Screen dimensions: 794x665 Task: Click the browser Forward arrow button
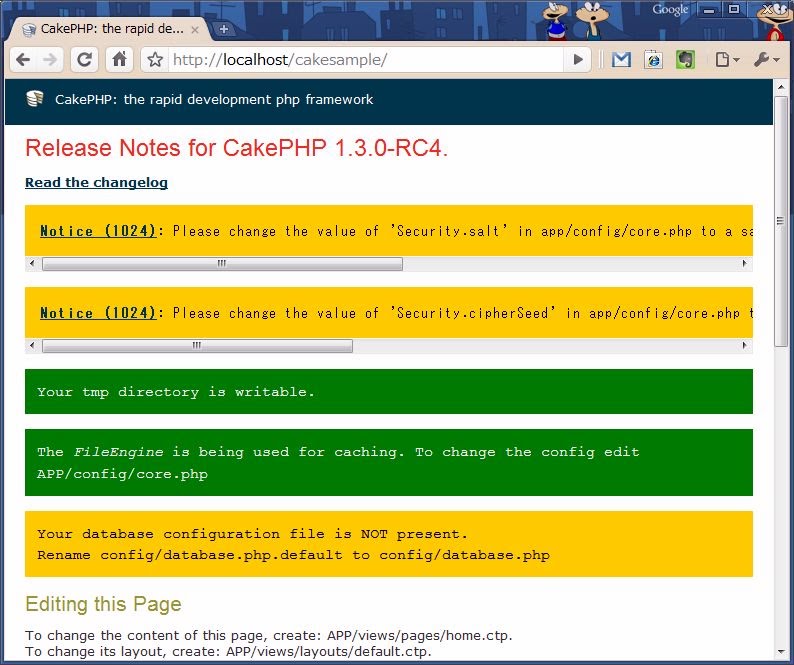pyautogui.click(x=50, y=60)
